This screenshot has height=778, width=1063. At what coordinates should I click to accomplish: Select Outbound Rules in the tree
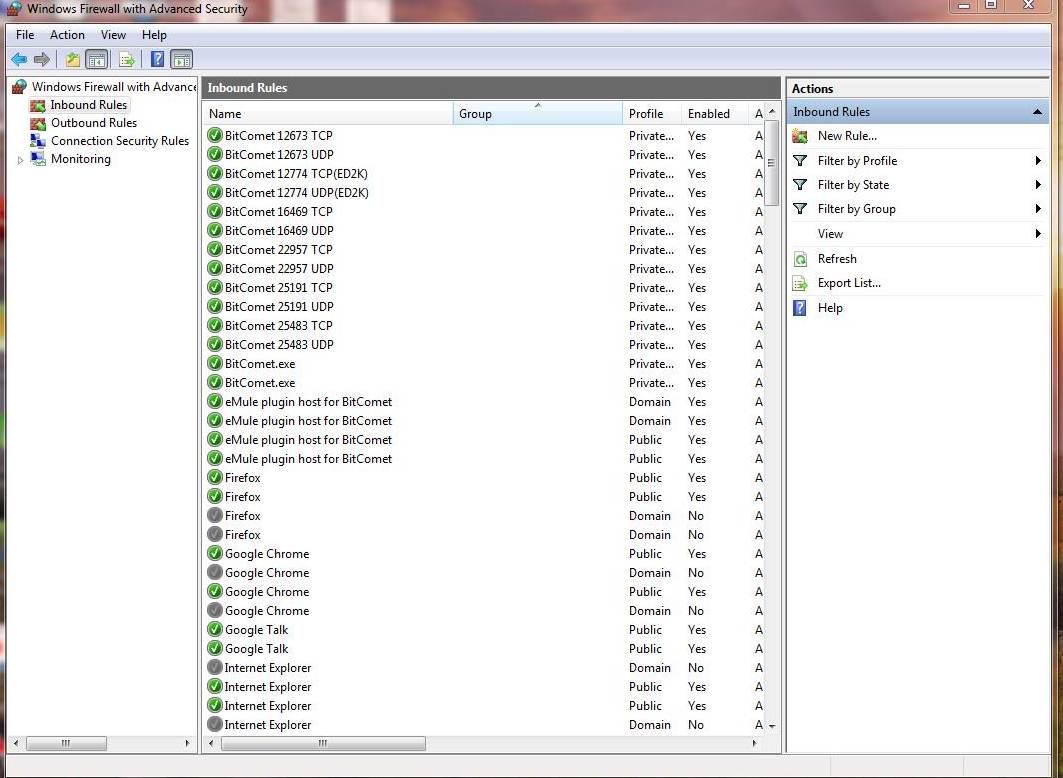click(94, 123)
